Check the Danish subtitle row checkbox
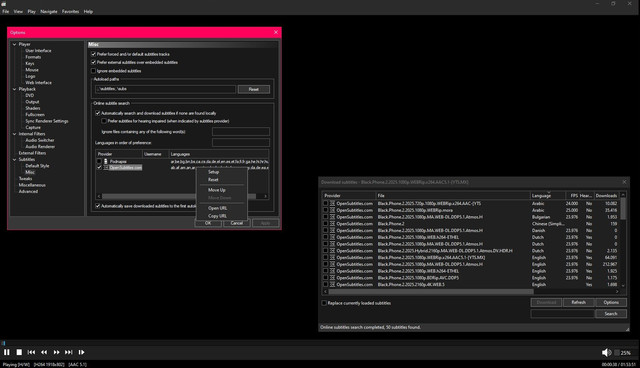Image resolution: width=640 pixels, height=368 pixels. (x=325, y=231)
